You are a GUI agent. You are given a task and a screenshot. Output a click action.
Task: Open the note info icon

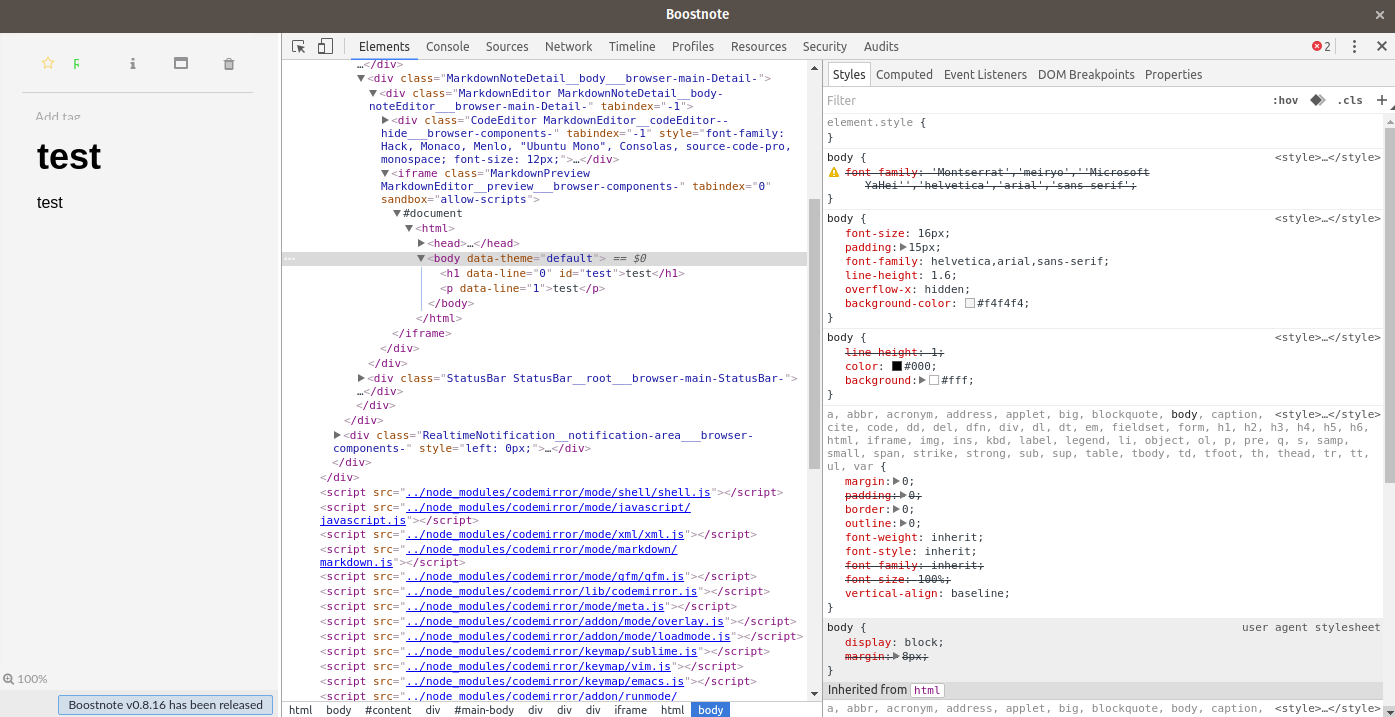132,63
